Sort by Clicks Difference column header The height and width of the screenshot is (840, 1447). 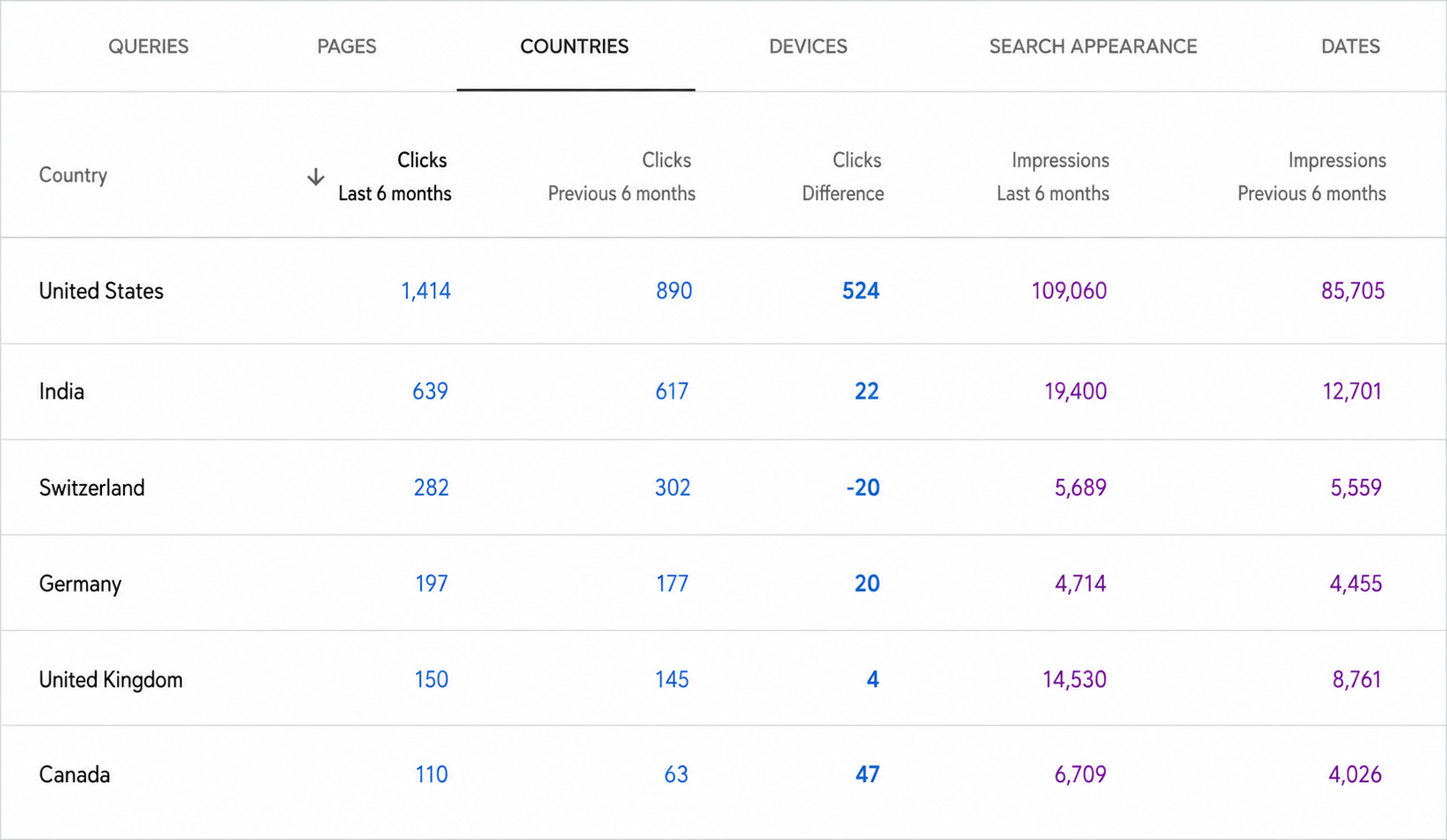point(842,177)
